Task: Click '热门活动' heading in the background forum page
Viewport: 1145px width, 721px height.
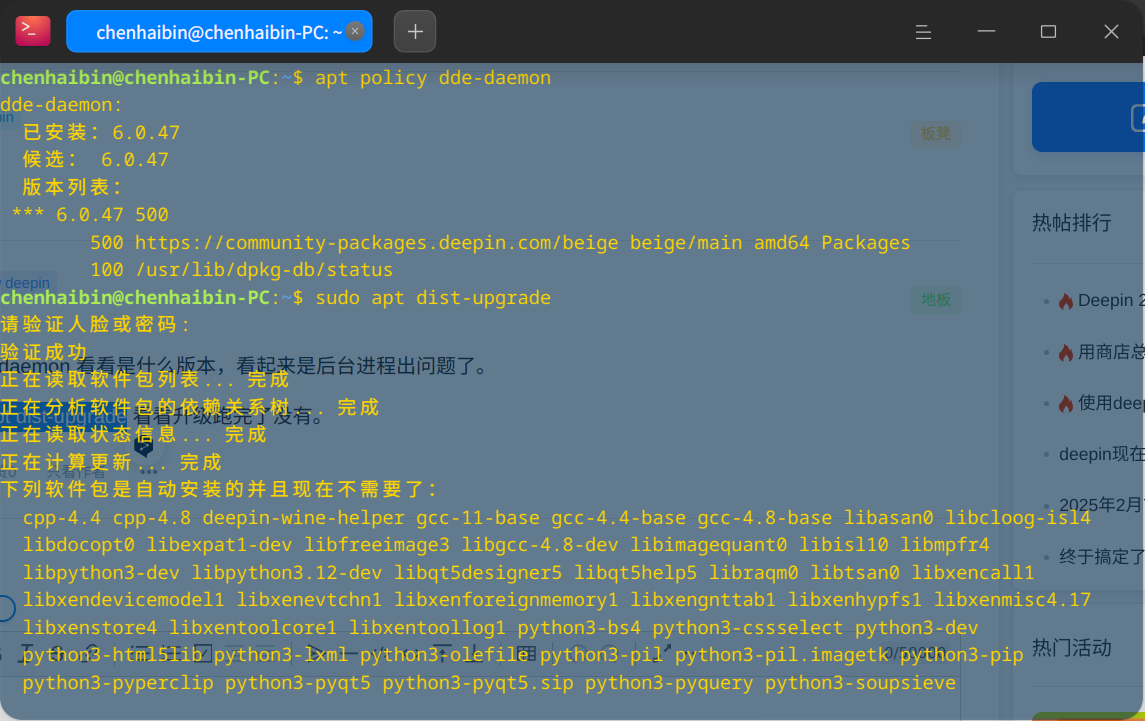Action: (1071, 647)
